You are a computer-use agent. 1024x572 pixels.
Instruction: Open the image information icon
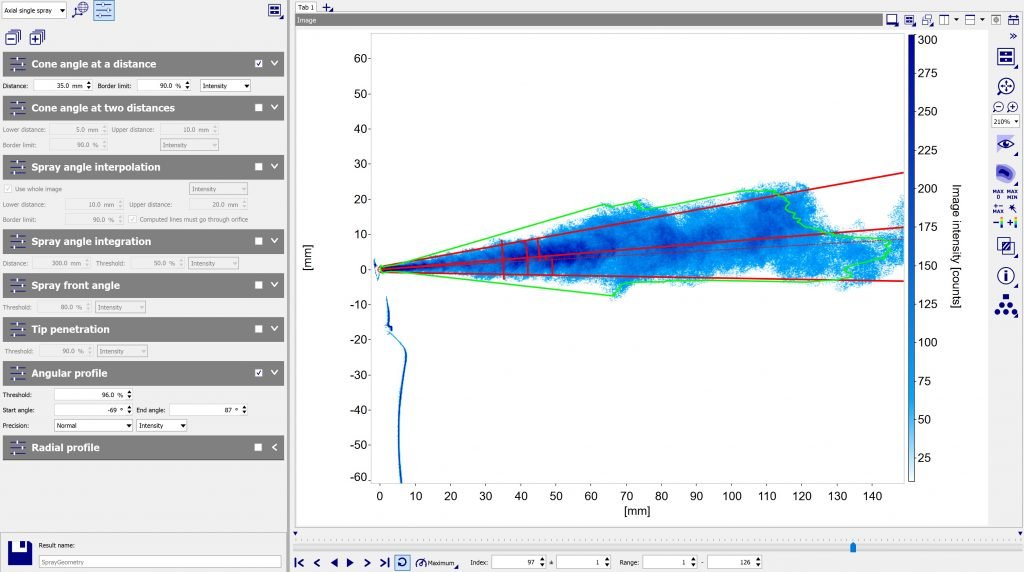[x=1005, y=275]
